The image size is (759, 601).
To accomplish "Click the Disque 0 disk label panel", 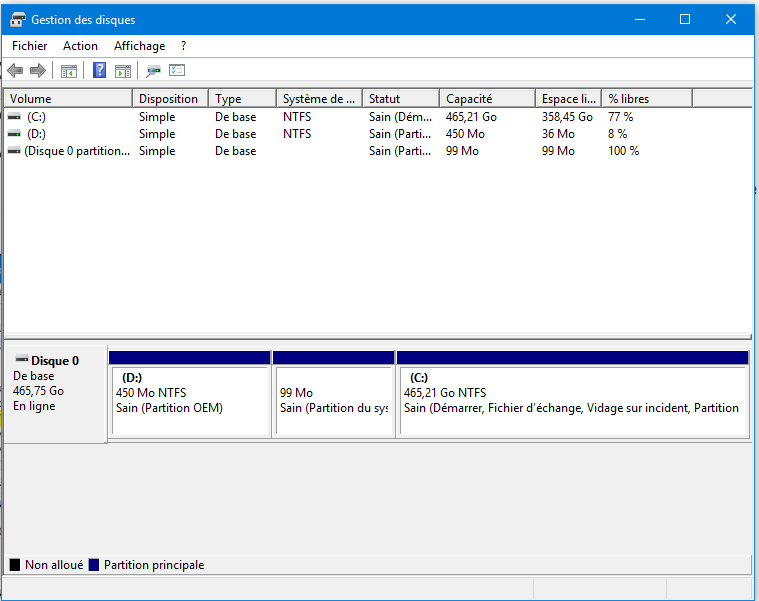I will pos(55,392).
